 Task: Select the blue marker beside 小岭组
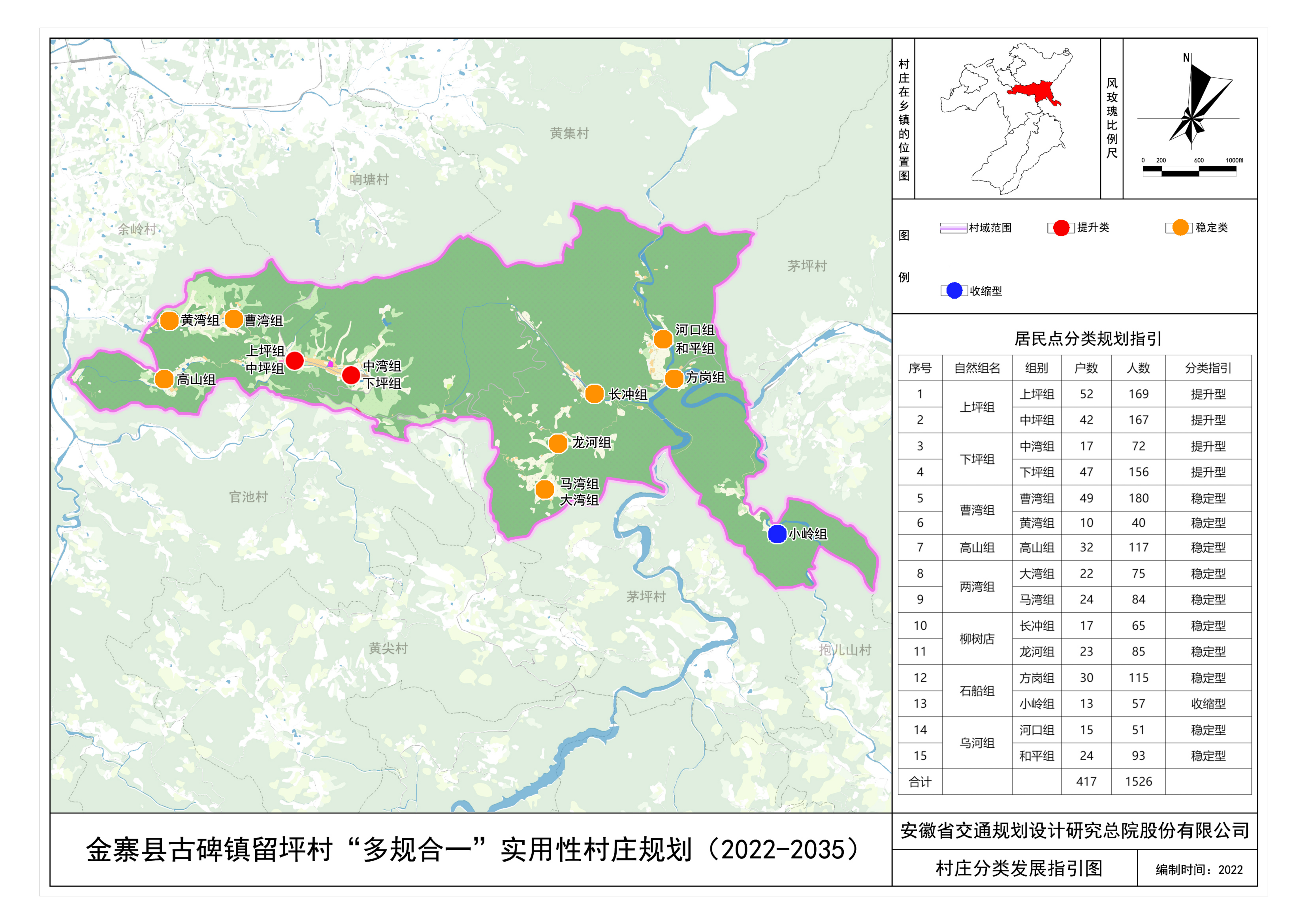[x=777, y=534]
